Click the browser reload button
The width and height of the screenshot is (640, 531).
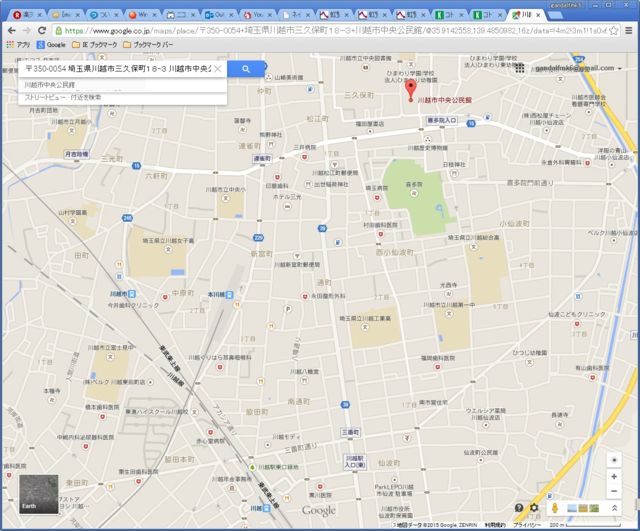(x=42, y=31)
